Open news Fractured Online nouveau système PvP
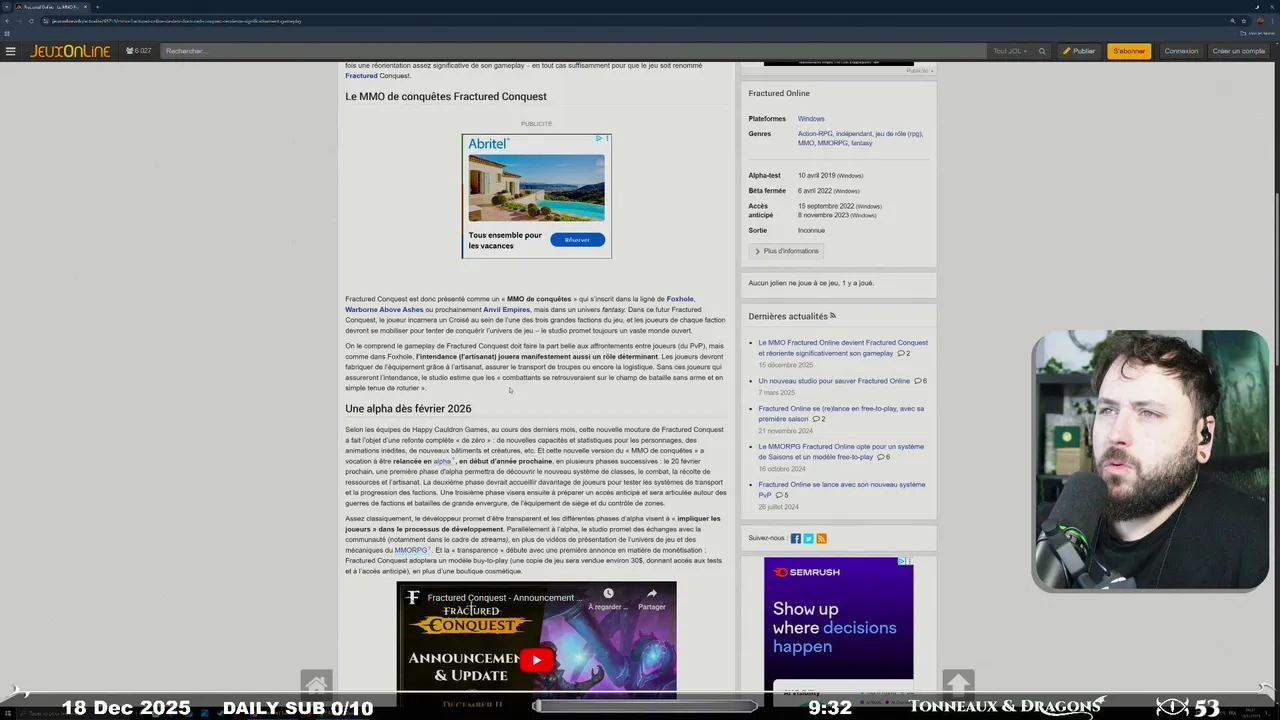The image size is (1280, 720). pos(841,489)
